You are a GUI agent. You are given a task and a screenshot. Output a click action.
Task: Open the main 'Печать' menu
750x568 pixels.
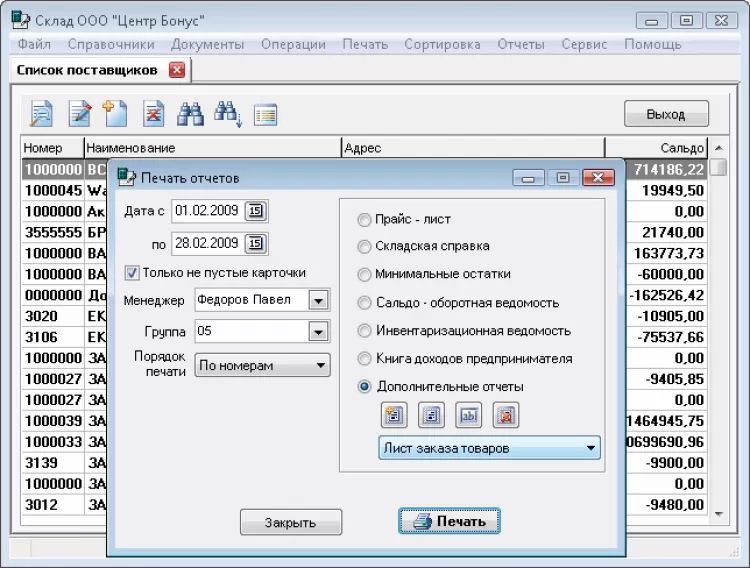(x=365, y=44)
